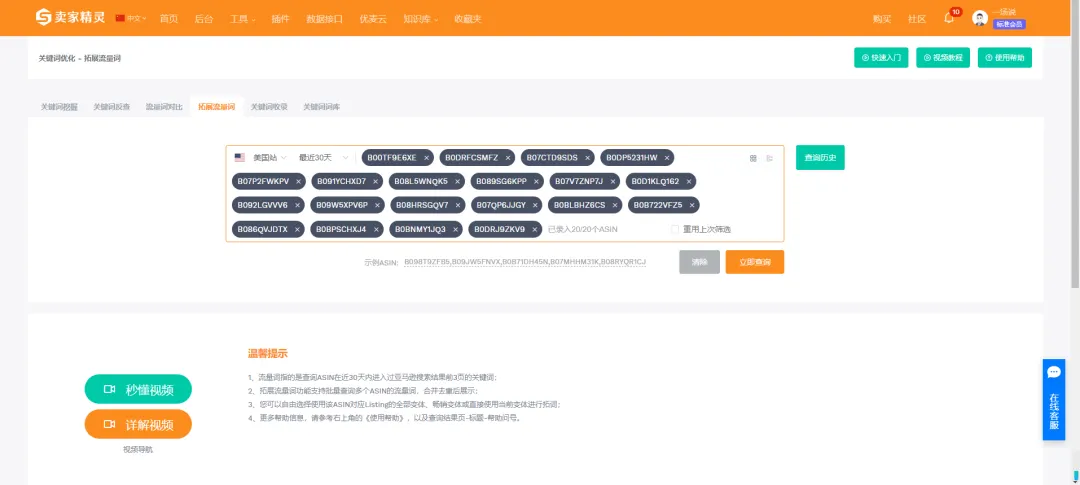Remove ASIN B00TF9E6XE tag
This screenshot has height=485, width=1080.
point(426,158)
